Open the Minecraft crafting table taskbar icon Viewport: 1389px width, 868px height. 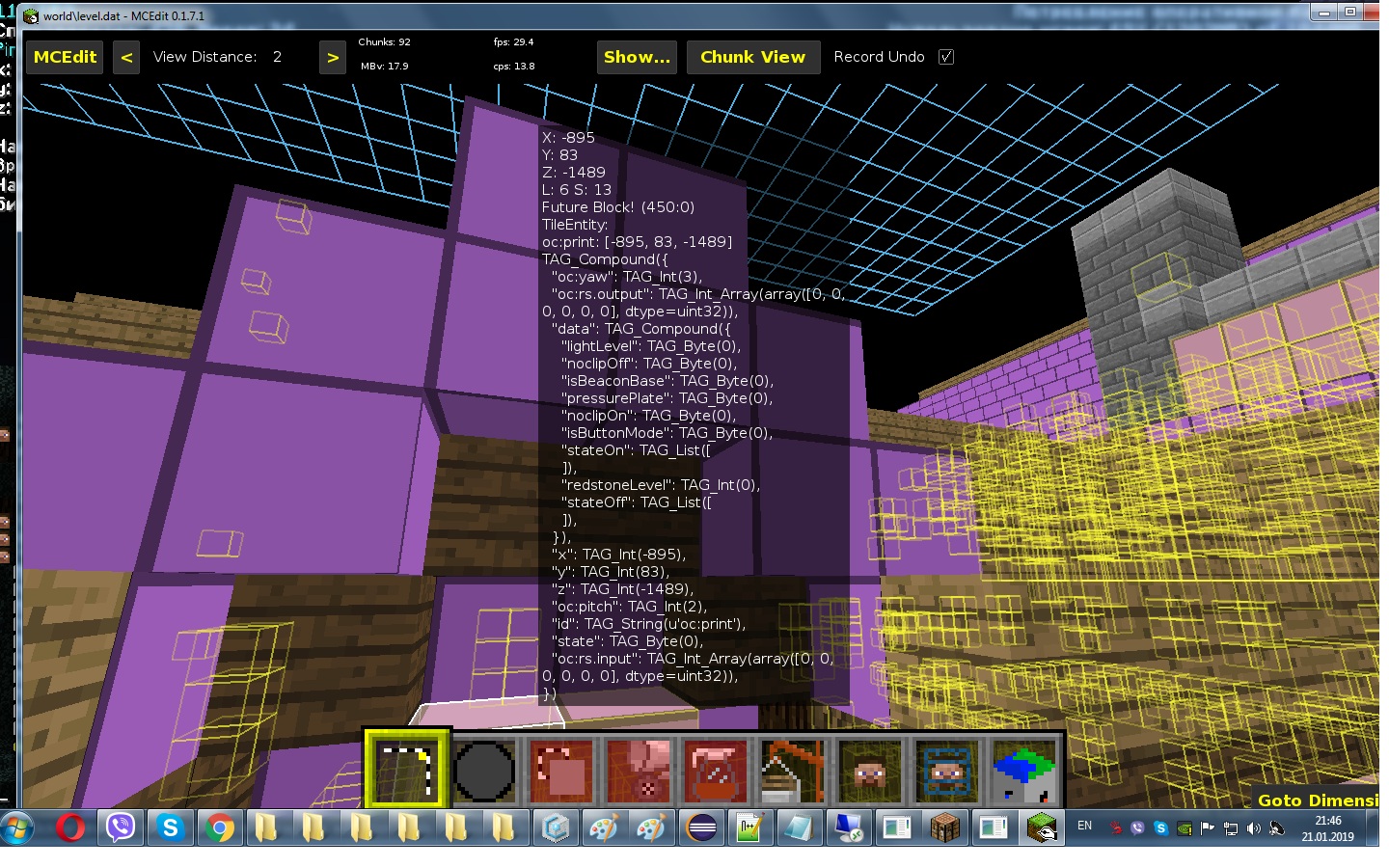coord(944,827)
